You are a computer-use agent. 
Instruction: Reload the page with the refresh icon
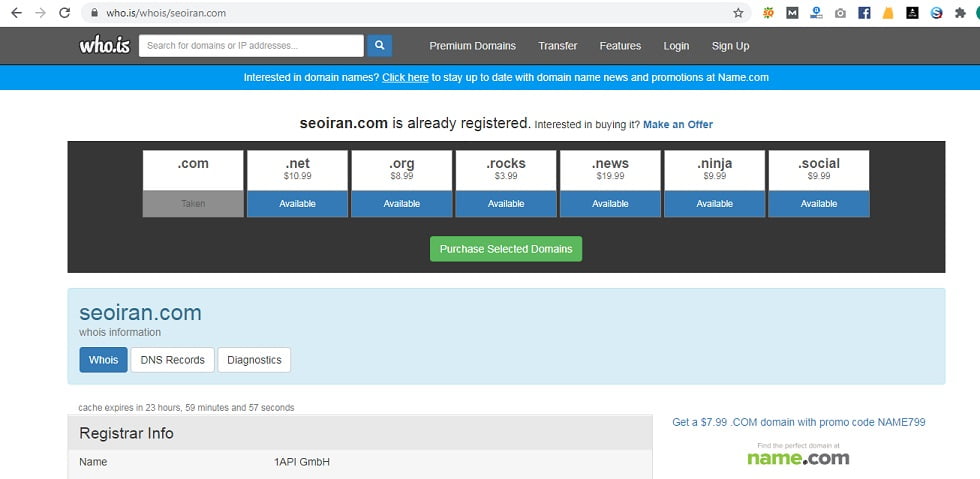pos(64,13)
